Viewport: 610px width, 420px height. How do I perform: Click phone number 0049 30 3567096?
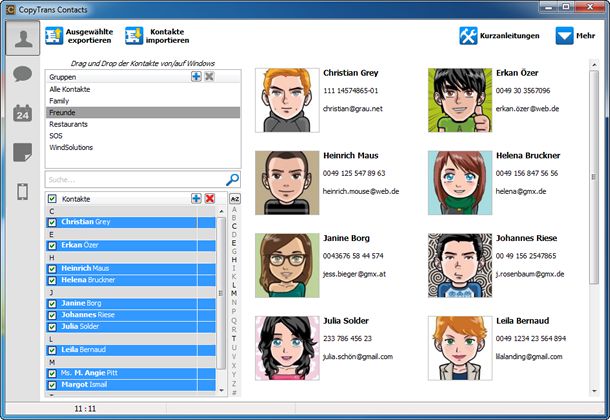[x=523, y=91]
